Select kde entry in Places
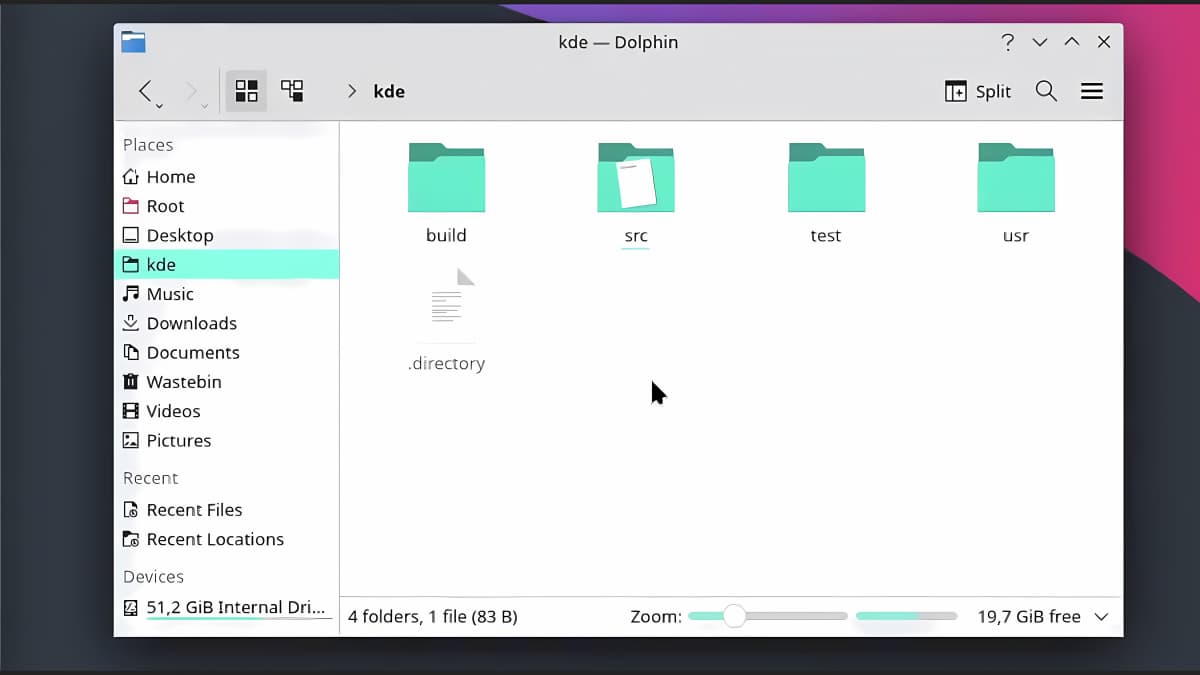Image resolution: width=1200 pixels, height=675 pixels. pyautogui.click(x=227, y=265)
